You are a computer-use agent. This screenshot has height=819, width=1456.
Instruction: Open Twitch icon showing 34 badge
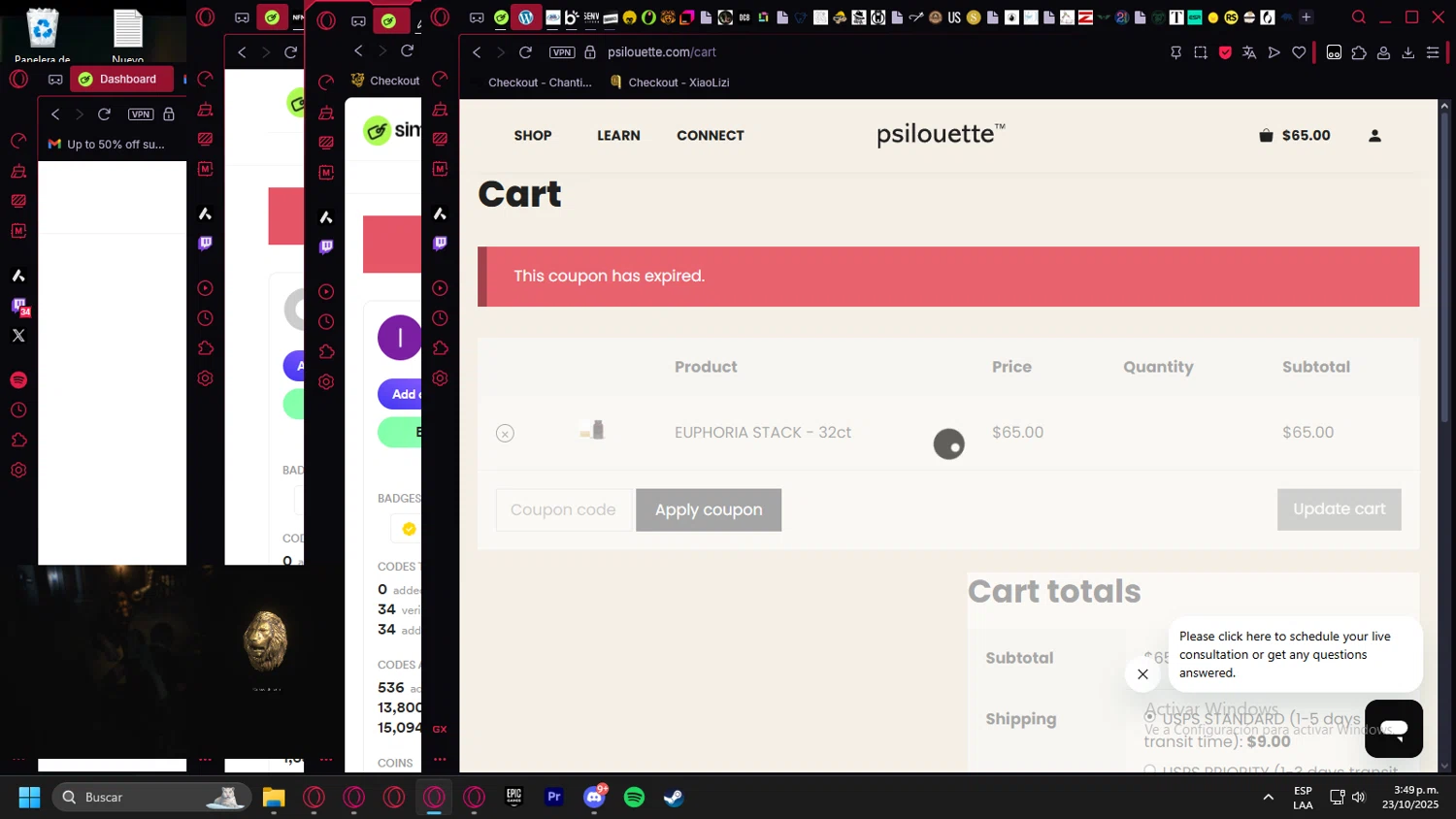point(19,307)
